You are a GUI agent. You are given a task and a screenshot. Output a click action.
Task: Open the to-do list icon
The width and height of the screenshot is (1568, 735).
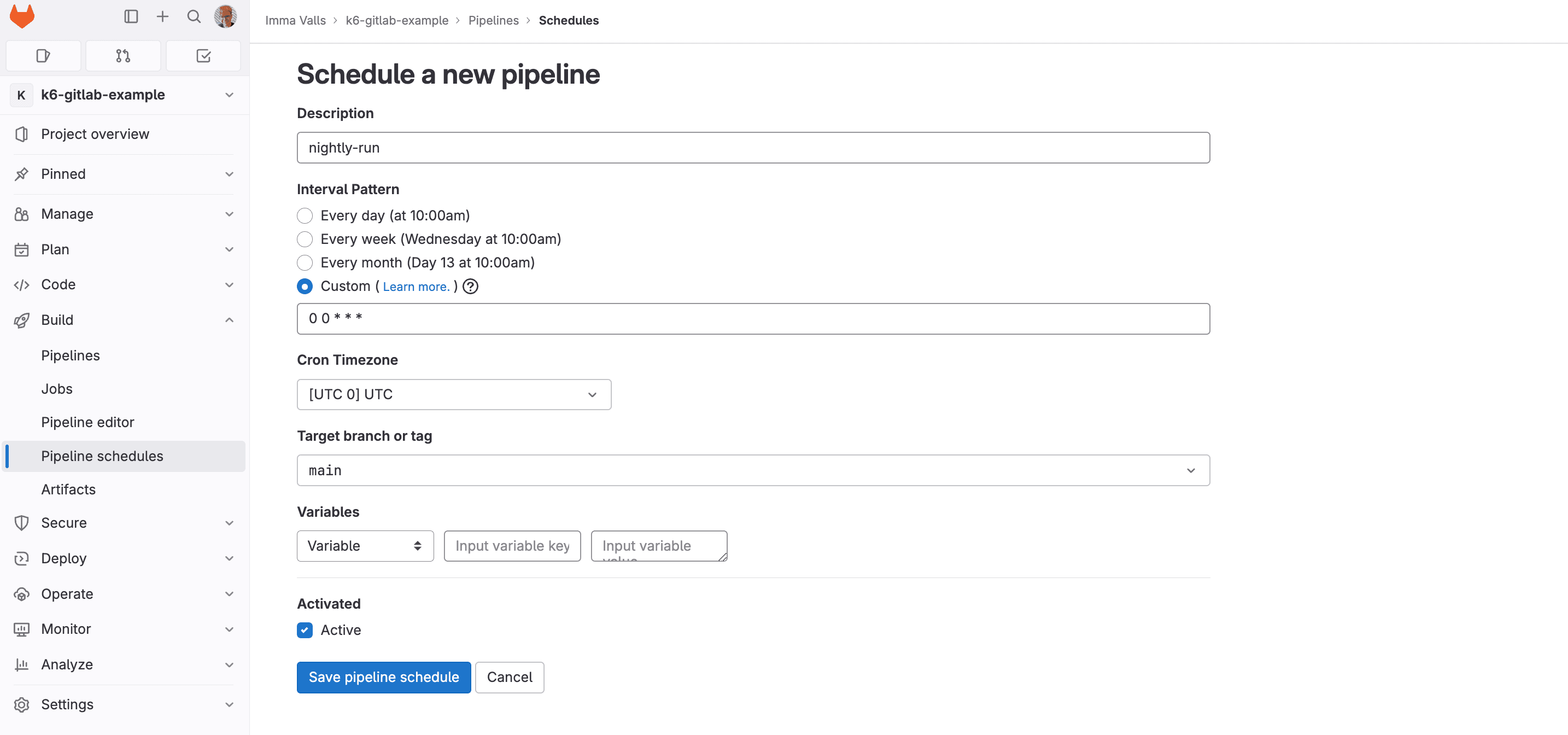(x=203, y=55)
